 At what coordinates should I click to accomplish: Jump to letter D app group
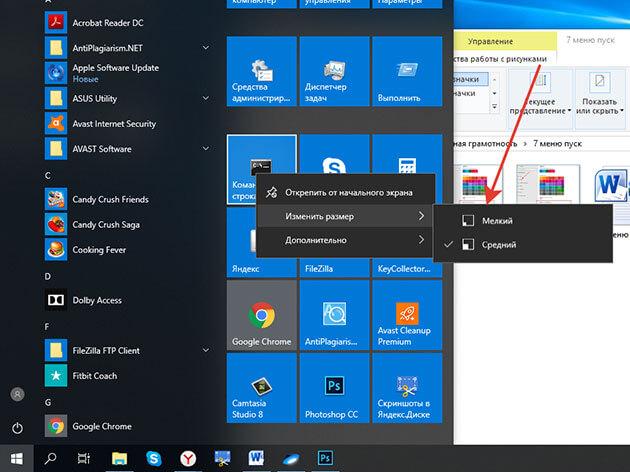(48, 276)
